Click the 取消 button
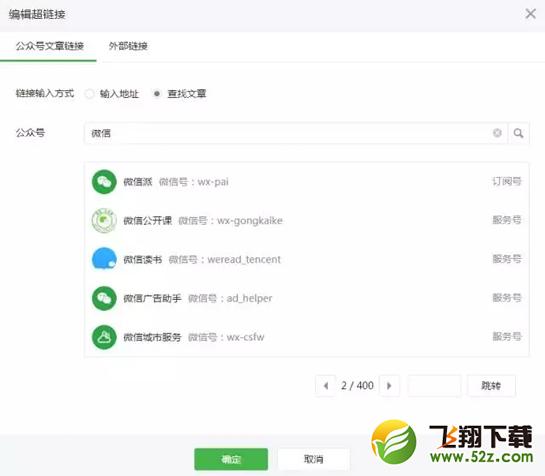This screenshot has width=545, height=476. [x=314, y=459]
